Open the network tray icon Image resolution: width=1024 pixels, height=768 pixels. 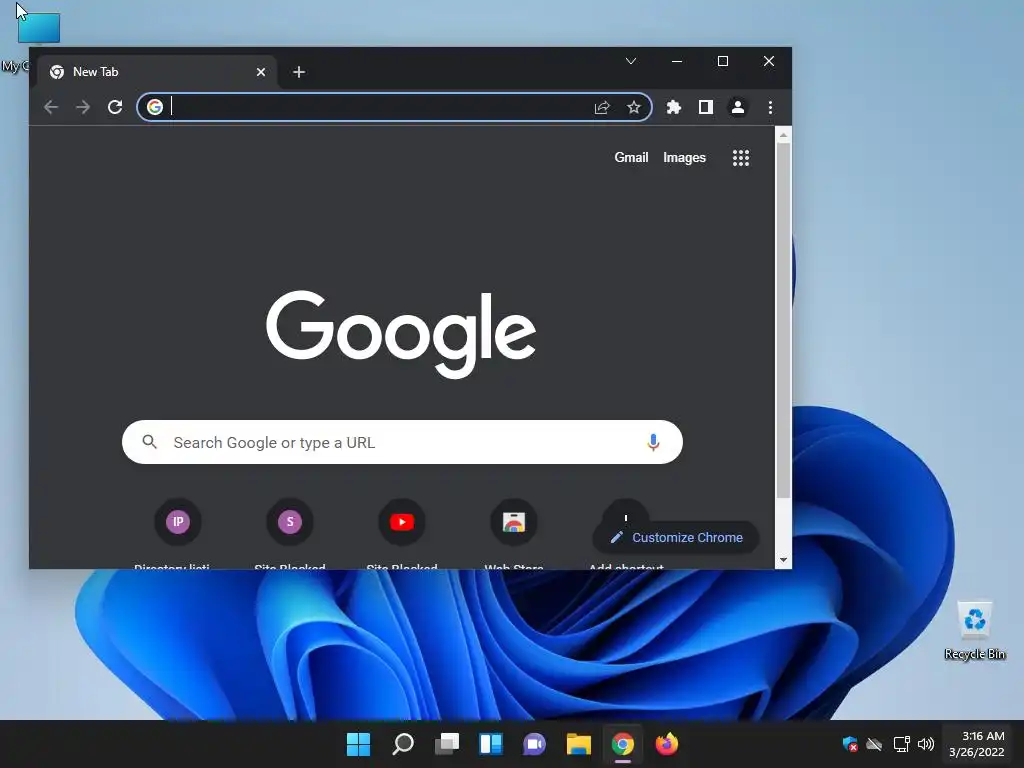coord(901,744)
